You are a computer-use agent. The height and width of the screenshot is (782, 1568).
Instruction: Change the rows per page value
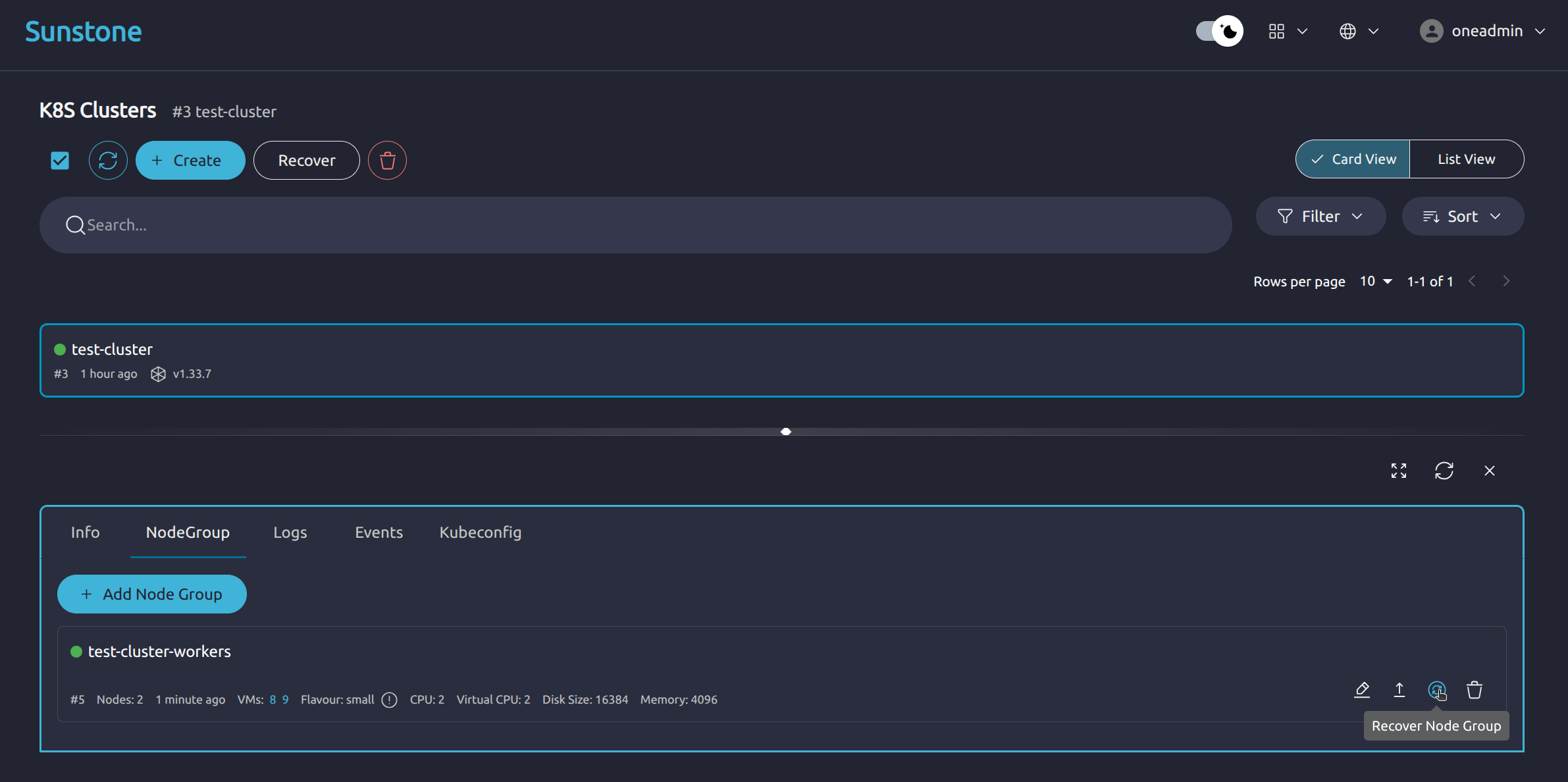point(1376,281)
